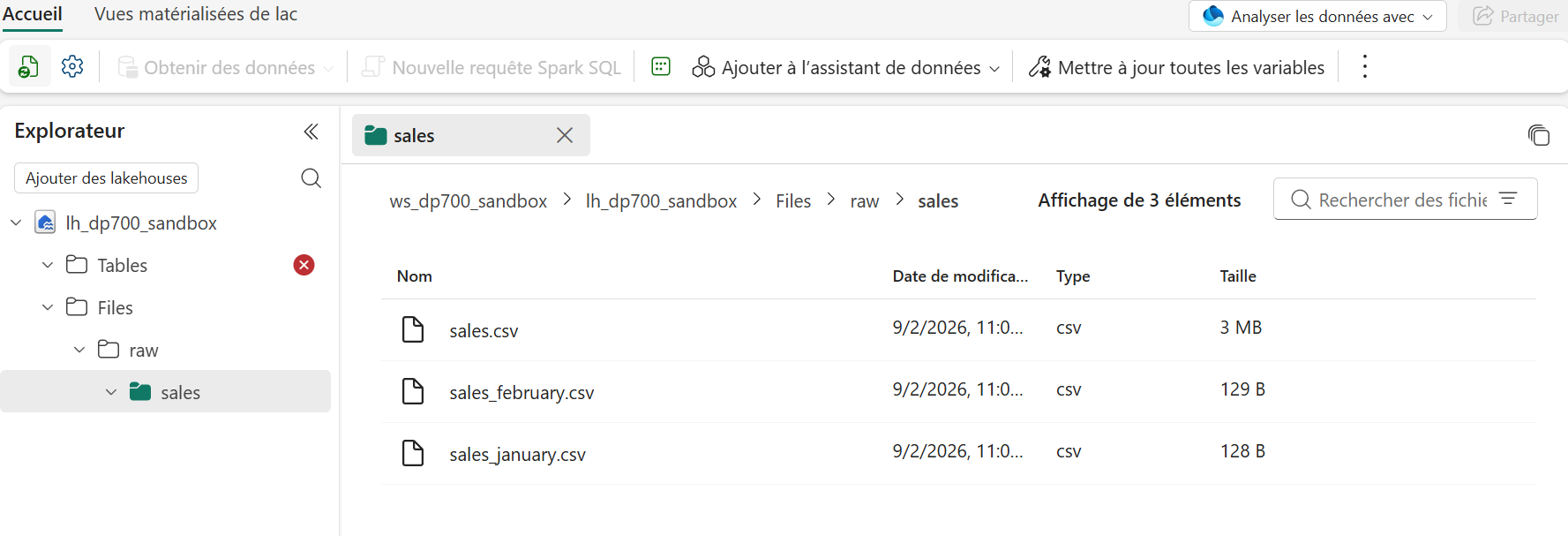Go to raw in breadcrumb
This screenshot has height=536, width=1568.
(865, 201)
